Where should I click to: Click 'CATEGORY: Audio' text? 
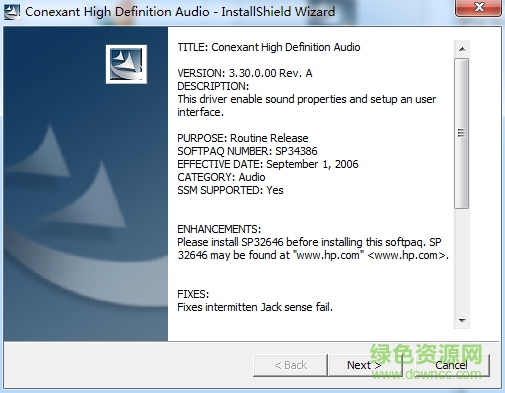point(221,177)
